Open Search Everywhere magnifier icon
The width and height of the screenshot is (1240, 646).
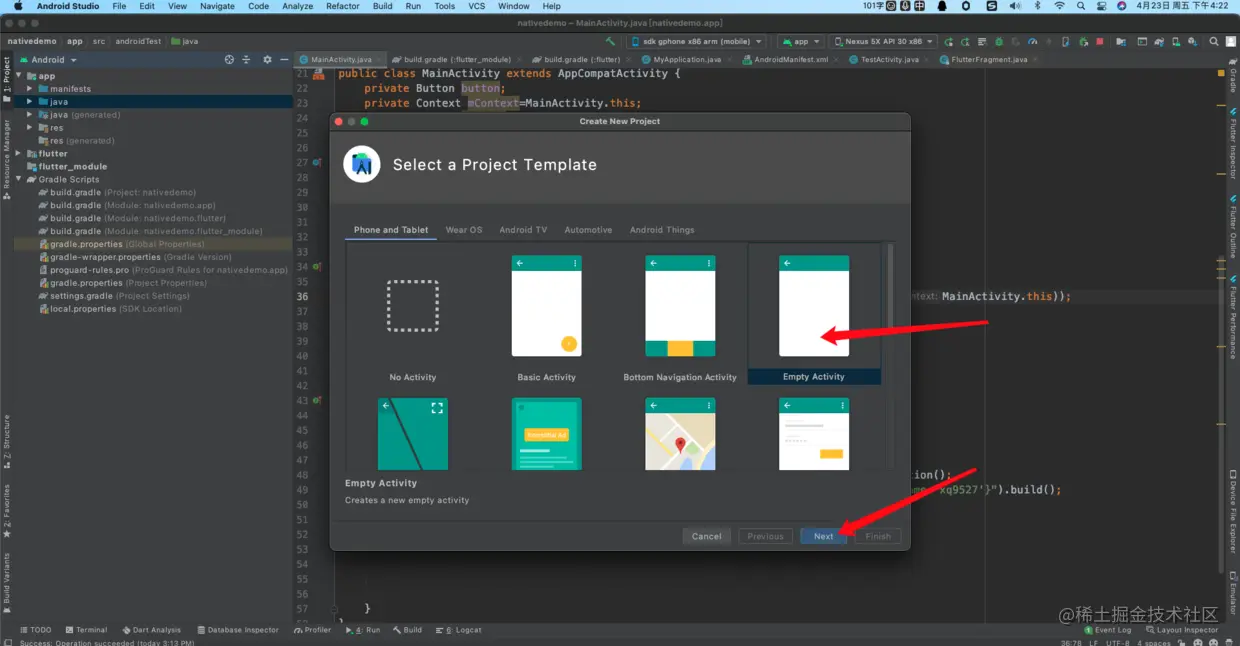coord(1214,42)
